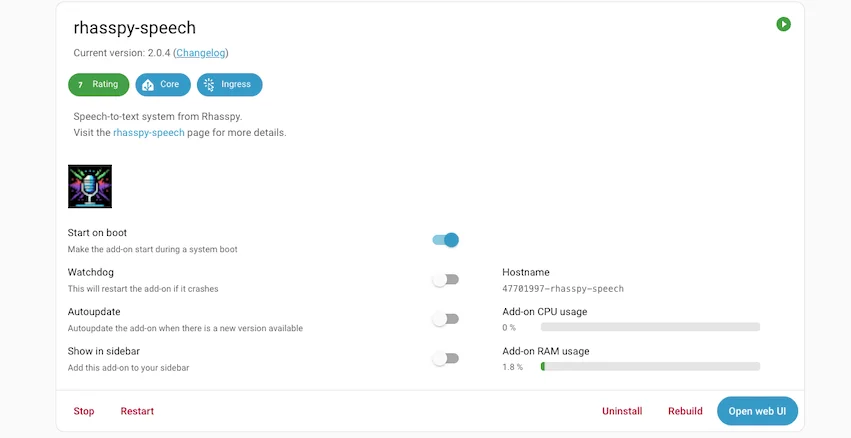Click the Ingress capability badge
The width and height of the screenshot is (851, 438).
click(230, 85)
